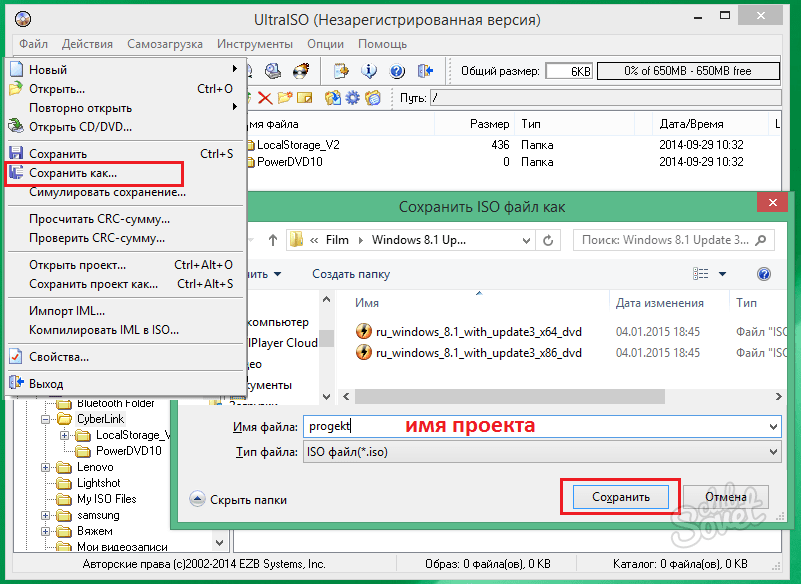This screenshot has height=584, width=801.
Task: Expand the samsung tree node
Action: click(45, 516)
